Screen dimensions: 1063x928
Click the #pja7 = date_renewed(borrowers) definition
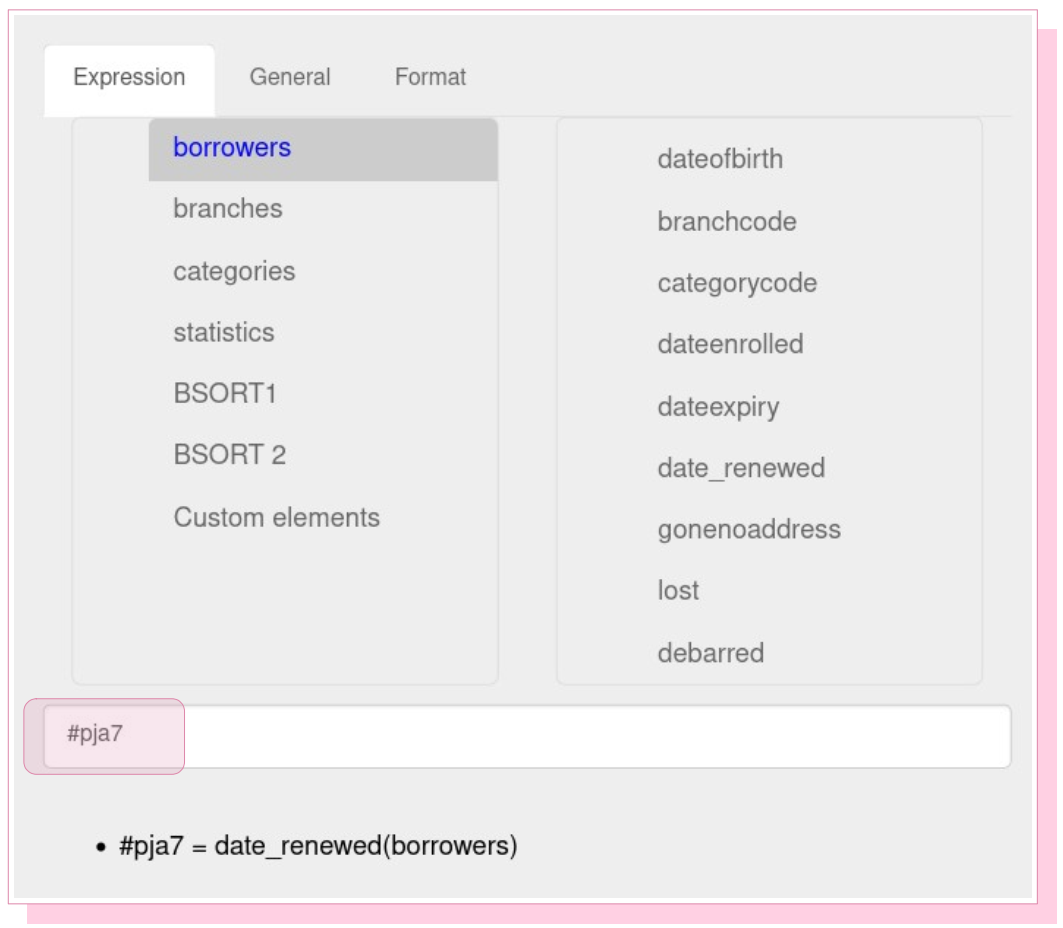point(318,846)
